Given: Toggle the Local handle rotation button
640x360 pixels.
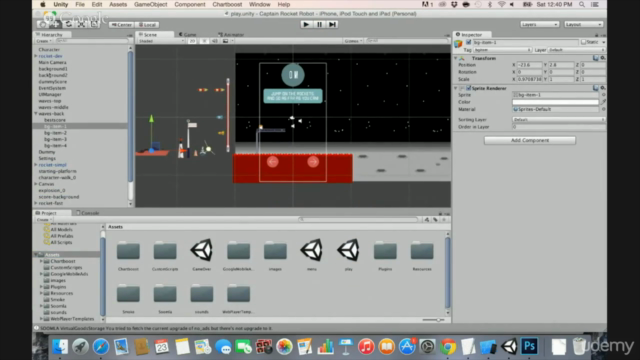Looking at the screenshot, I should click(147, 25).
